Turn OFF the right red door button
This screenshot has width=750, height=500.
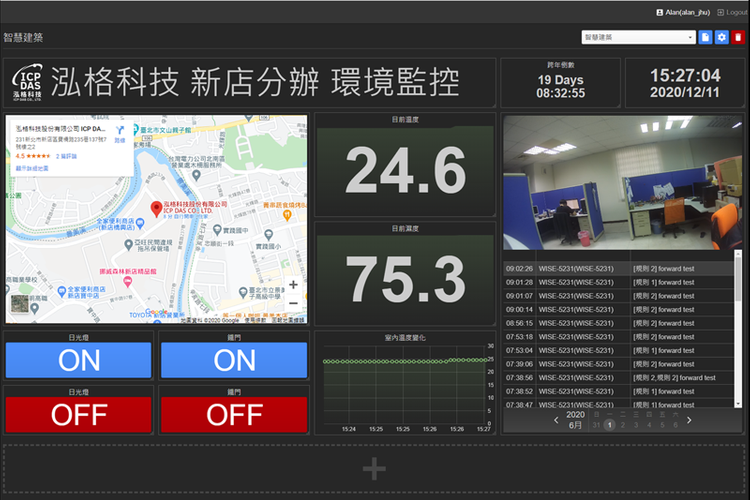pos(235,413)
